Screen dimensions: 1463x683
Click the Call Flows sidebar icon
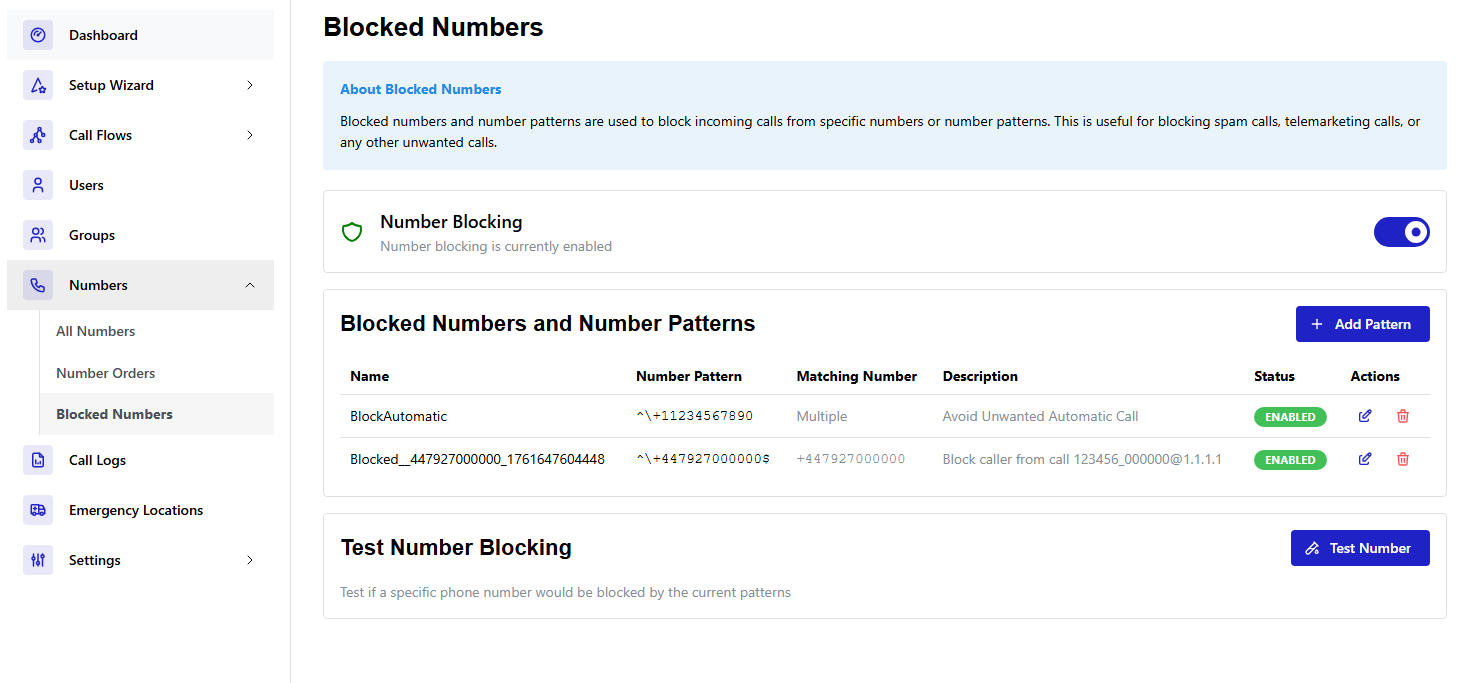(38, 135)
